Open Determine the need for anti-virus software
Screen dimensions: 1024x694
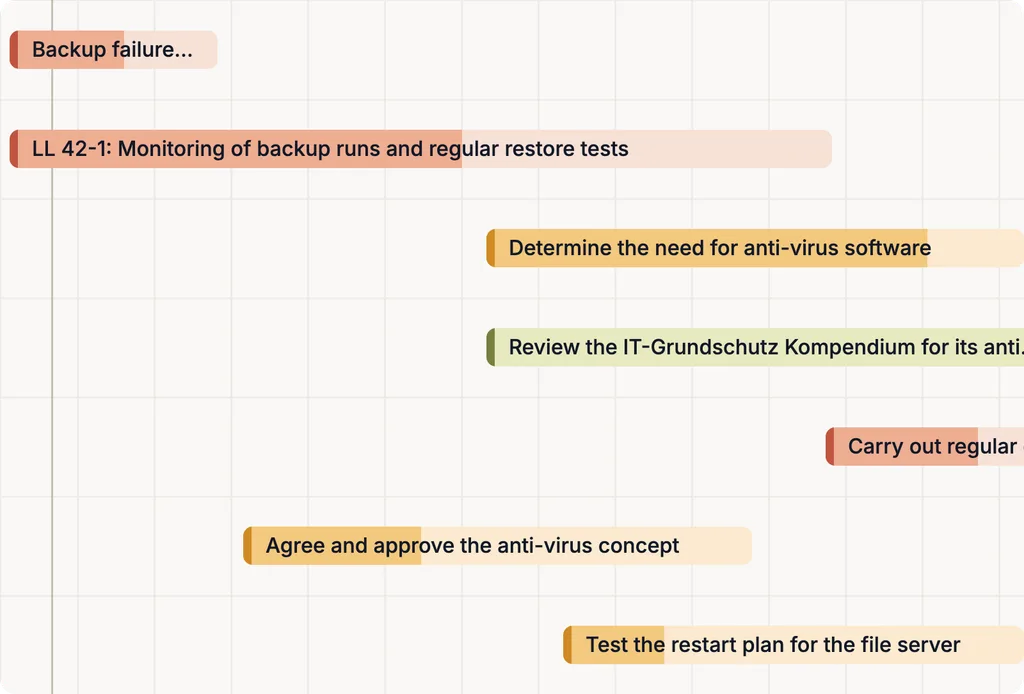point(755,248)
